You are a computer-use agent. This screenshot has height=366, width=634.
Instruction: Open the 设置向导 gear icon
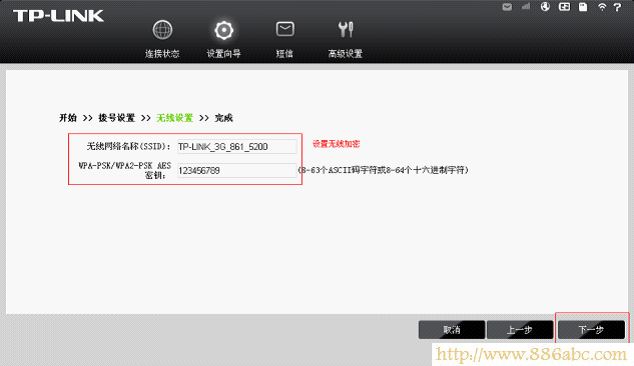pyautogui.click(x=224, y=30)
